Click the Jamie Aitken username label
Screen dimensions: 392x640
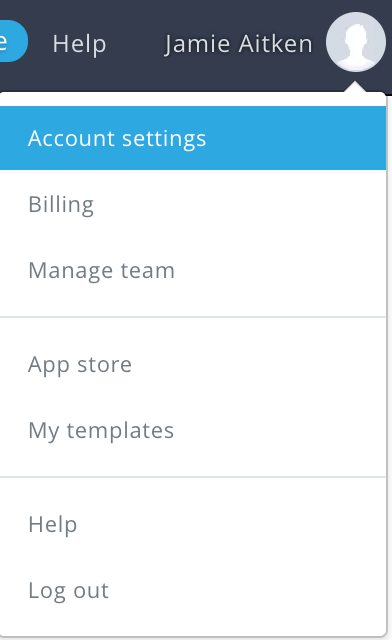click(x=238, y=44)
